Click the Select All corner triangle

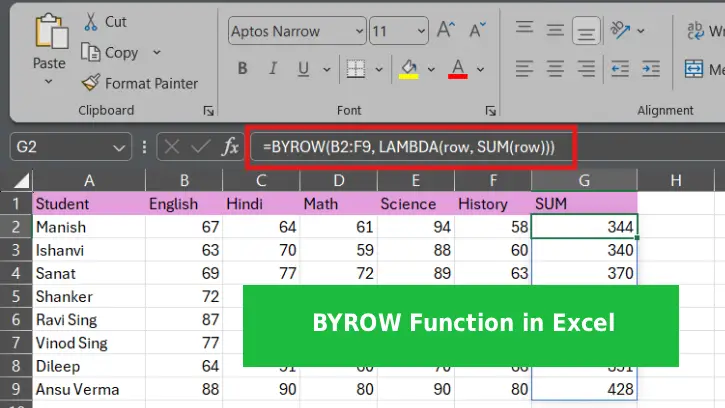21,180
